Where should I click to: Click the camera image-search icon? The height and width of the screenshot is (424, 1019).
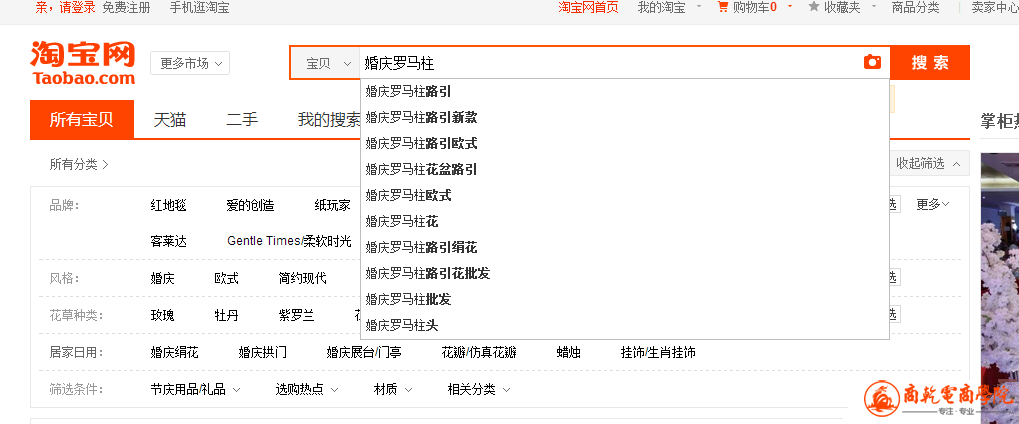(872, 62)
